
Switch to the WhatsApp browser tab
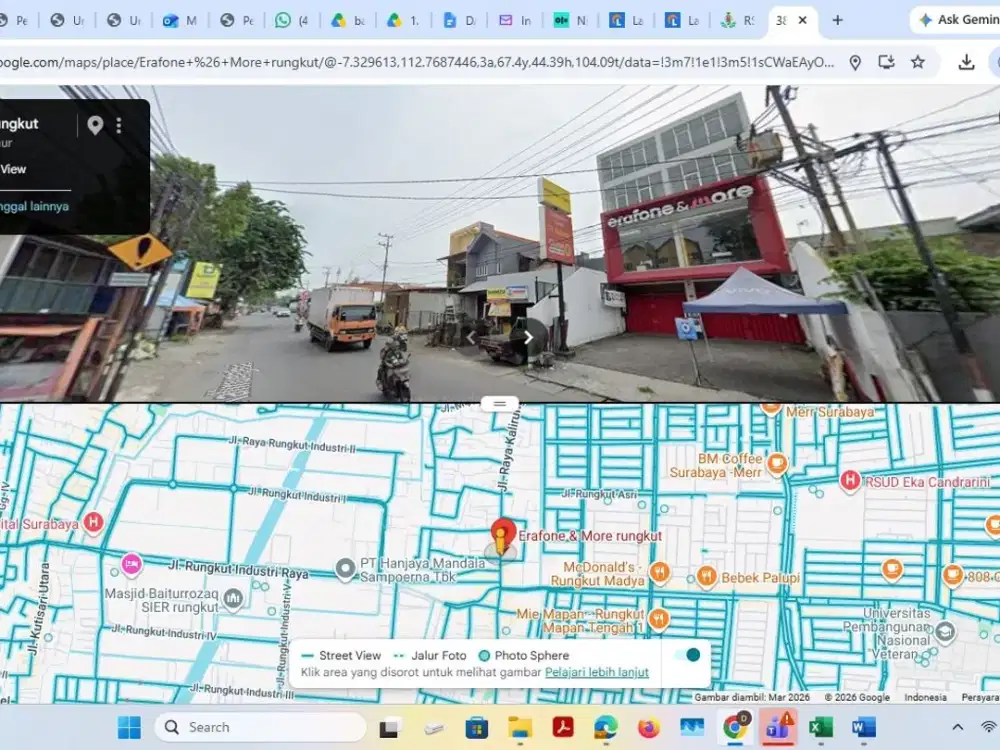[x=292, y=20]
